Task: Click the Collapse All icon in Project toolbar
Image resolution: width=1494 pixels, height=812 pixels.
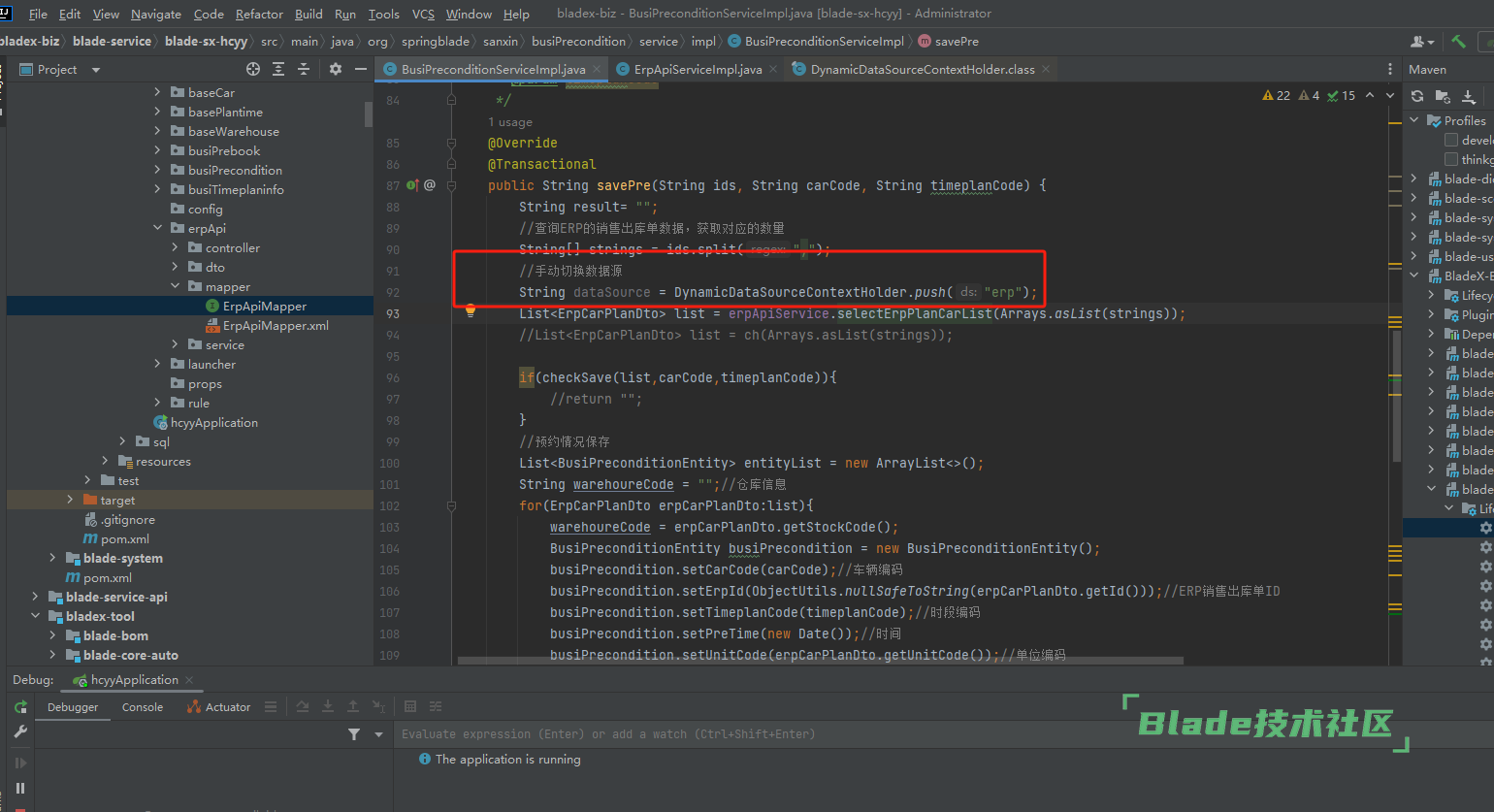Action: [304, 69]
